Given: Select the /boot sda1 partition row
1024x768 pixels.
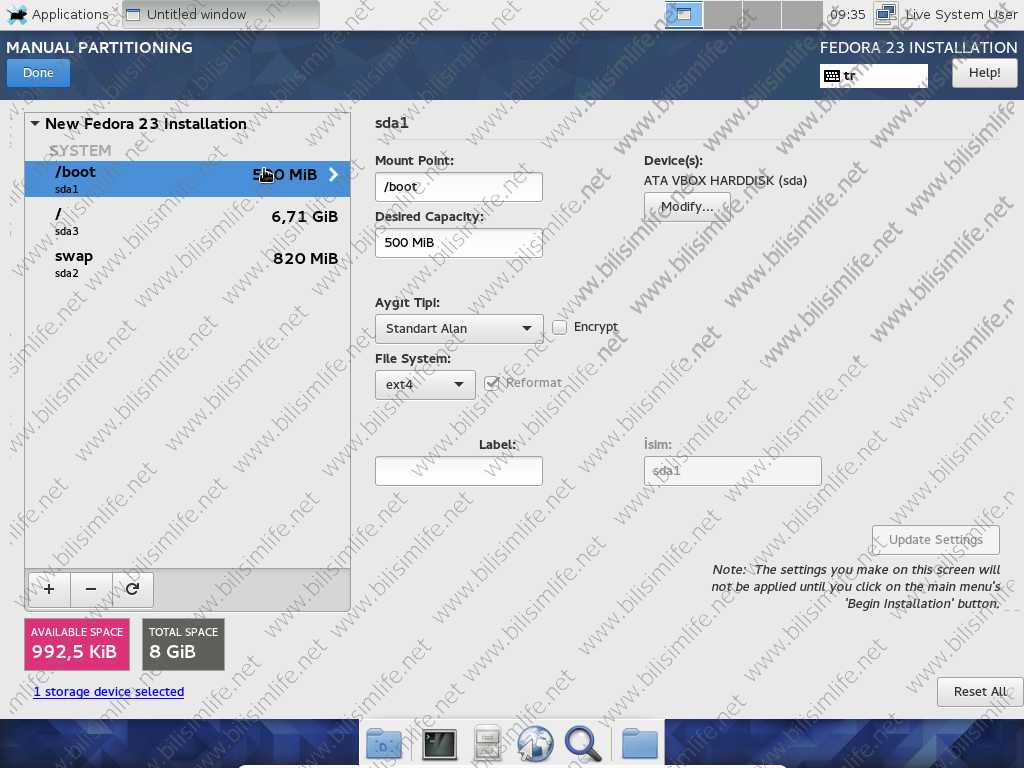Looking at the screenshot, I should point(187,179).
